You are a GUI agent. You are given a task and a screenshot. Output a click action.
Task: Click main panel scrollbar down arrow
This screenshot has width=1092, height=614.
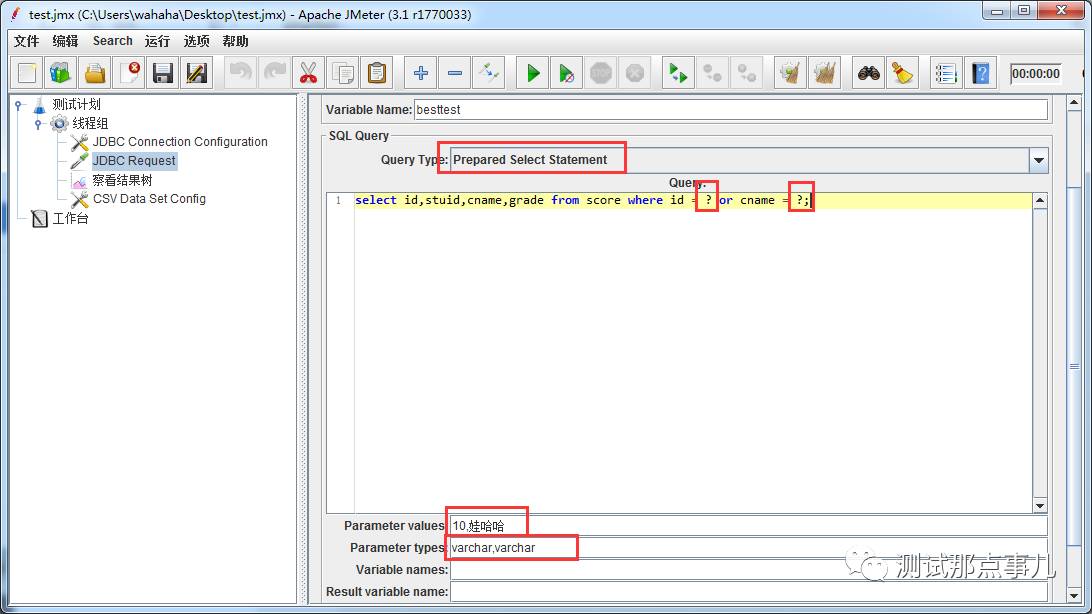(1074, 596)
